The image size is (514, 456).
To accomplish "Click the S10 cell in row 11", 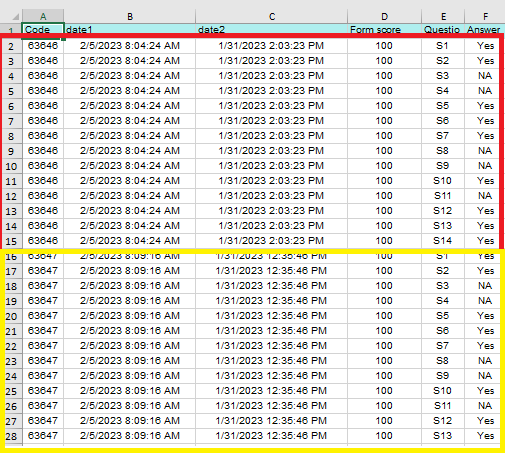I will (443, 181).
